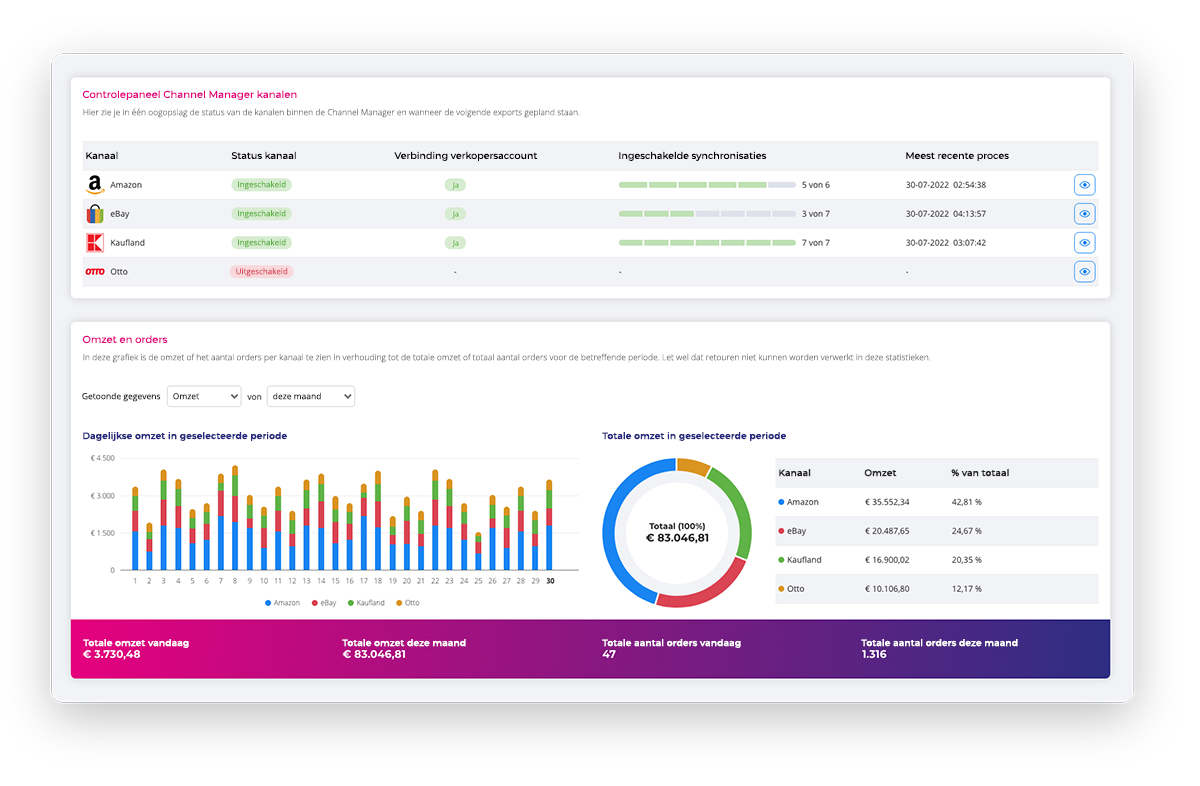Click the orange Otto segment of donut chart
This screenshot has width=1200, height=786.
point(692,466)
